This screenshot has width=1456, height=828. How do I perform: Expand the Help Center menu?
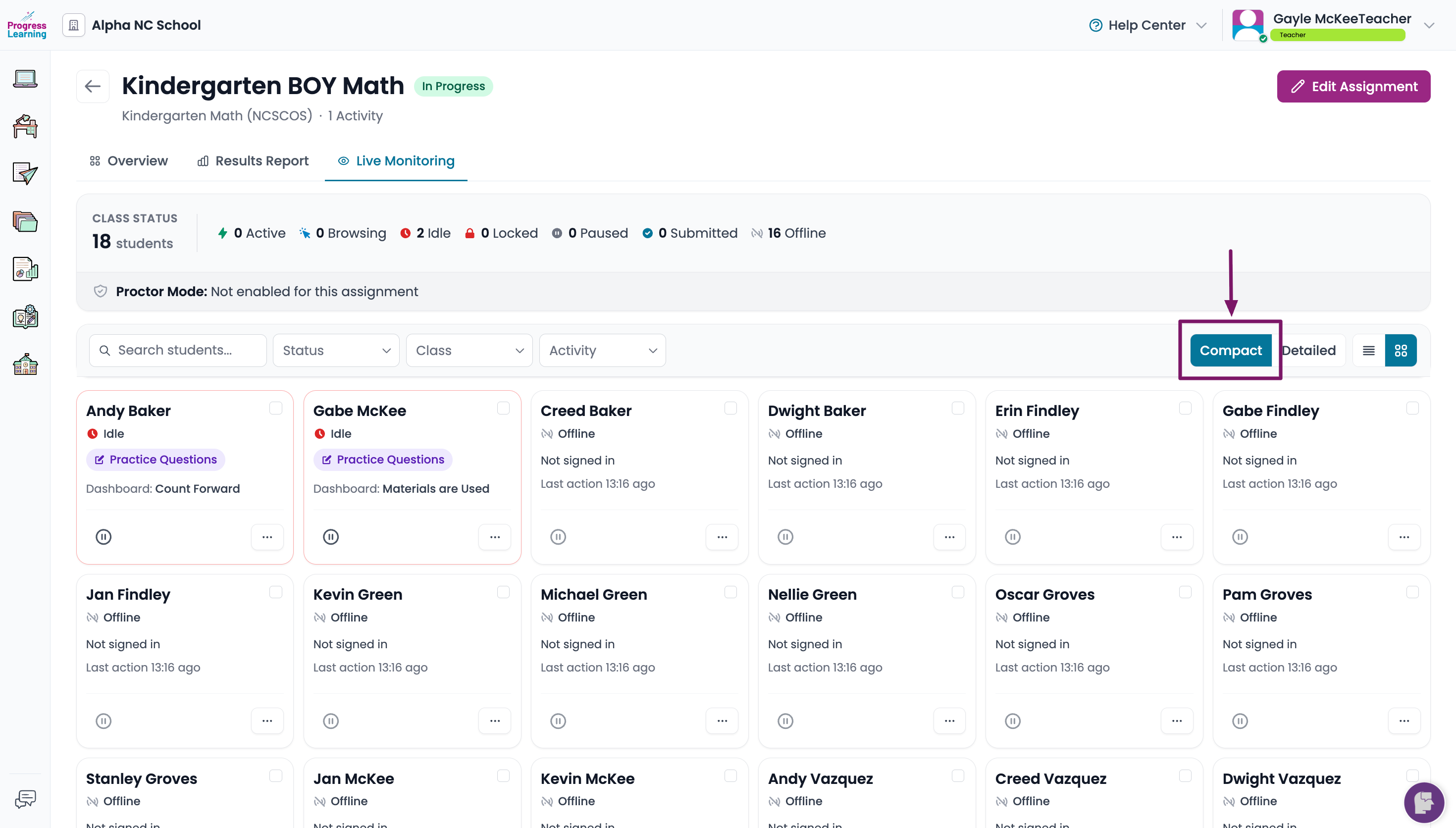click(x=1201, y=26)
